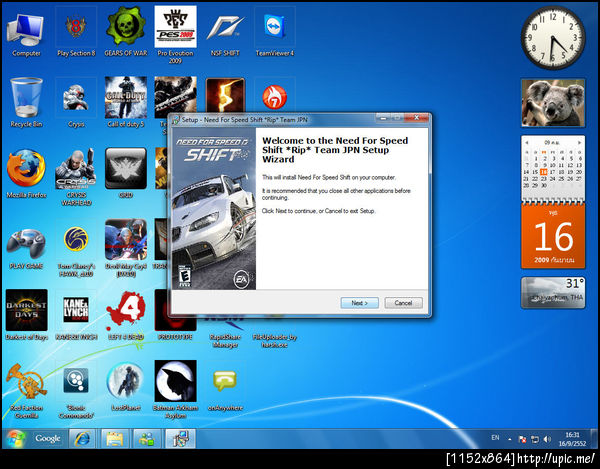Open Windows Explorer folder on taskbar
Viewport: 600px width, 469px height.
[114, 439]
